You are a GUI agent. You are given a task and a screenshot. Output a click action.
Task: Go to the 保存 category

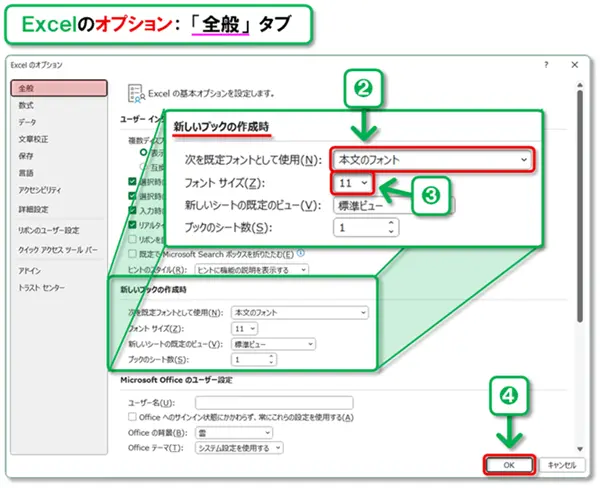point(26,156)
